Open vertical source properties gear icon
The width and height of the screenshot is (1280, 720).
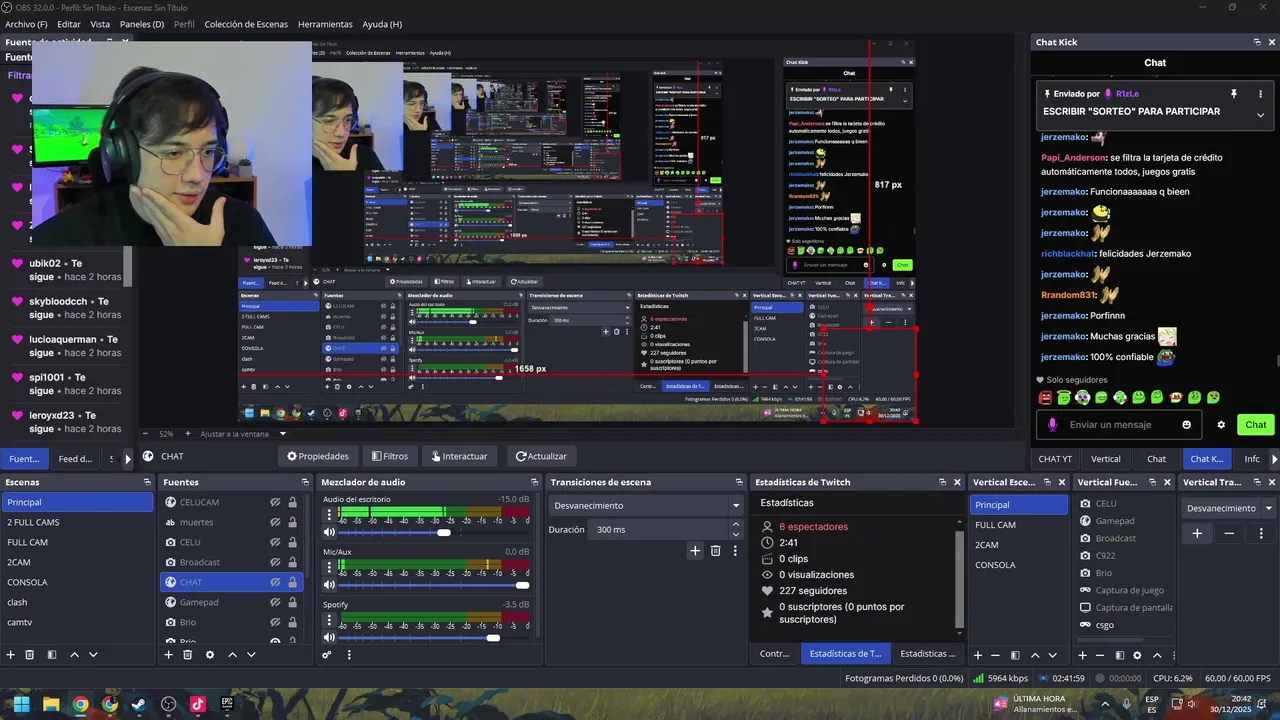click(1137, 655)
